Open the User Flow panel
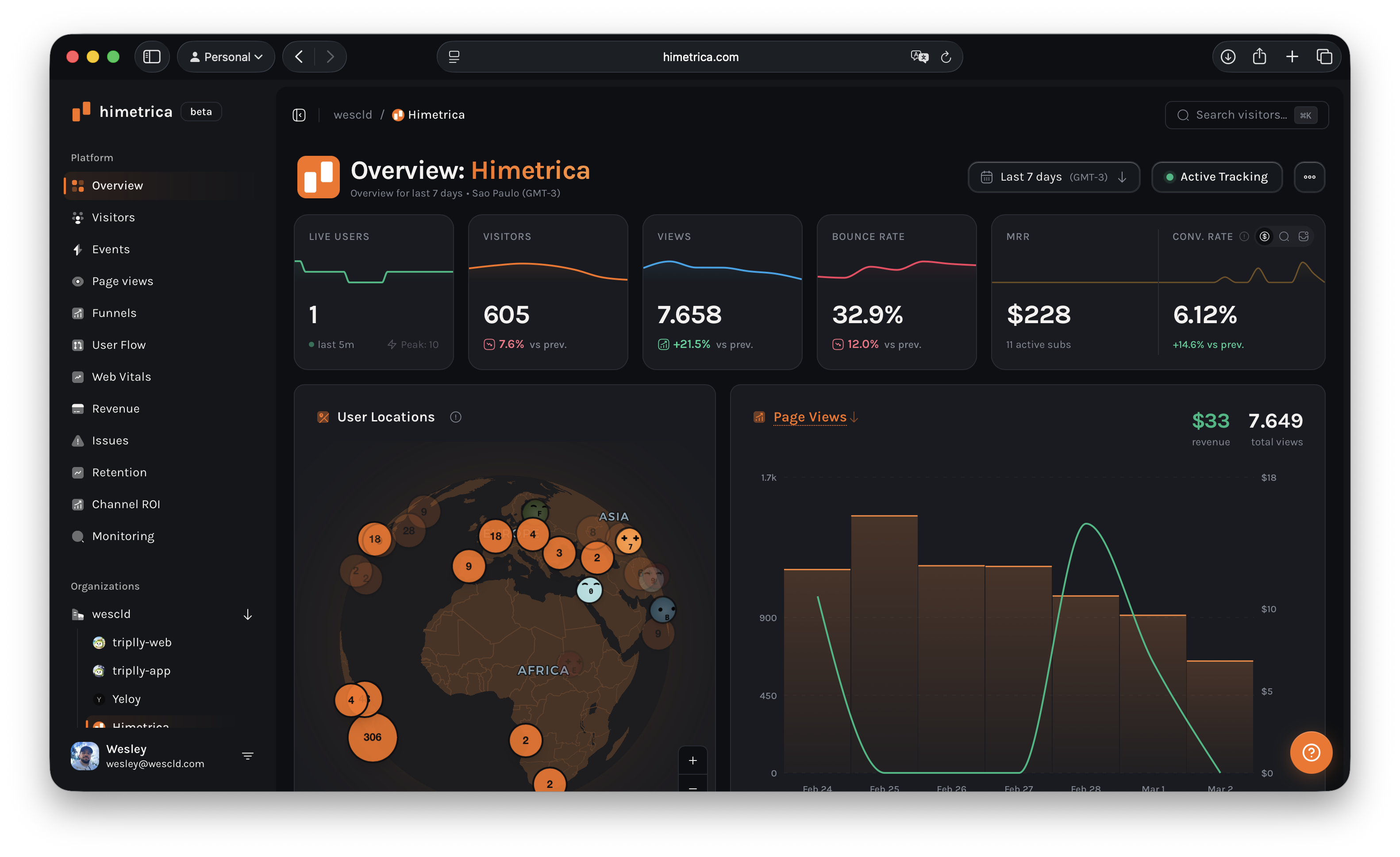Image resolution: width=1400 pixels, height=857 pixels. 119,344
